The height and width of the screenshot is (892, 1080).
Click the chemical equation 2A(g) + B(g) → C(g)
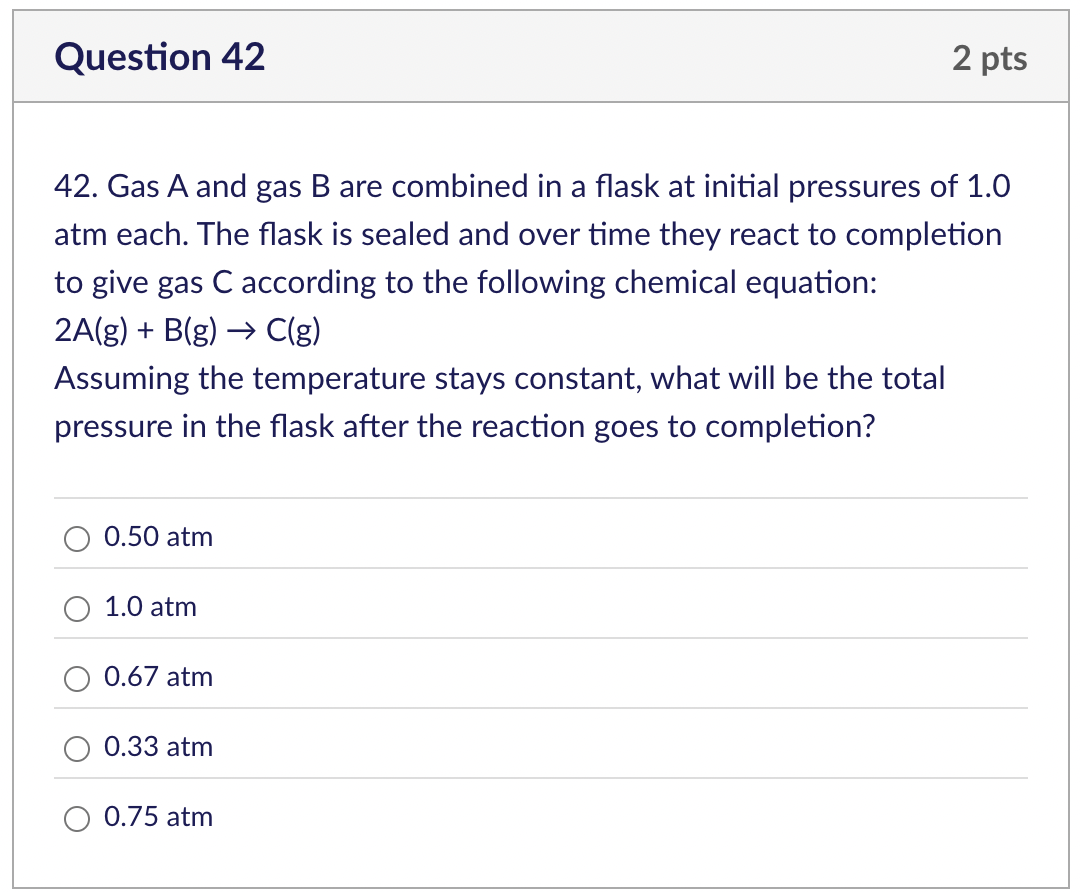[x=186, y=330]
